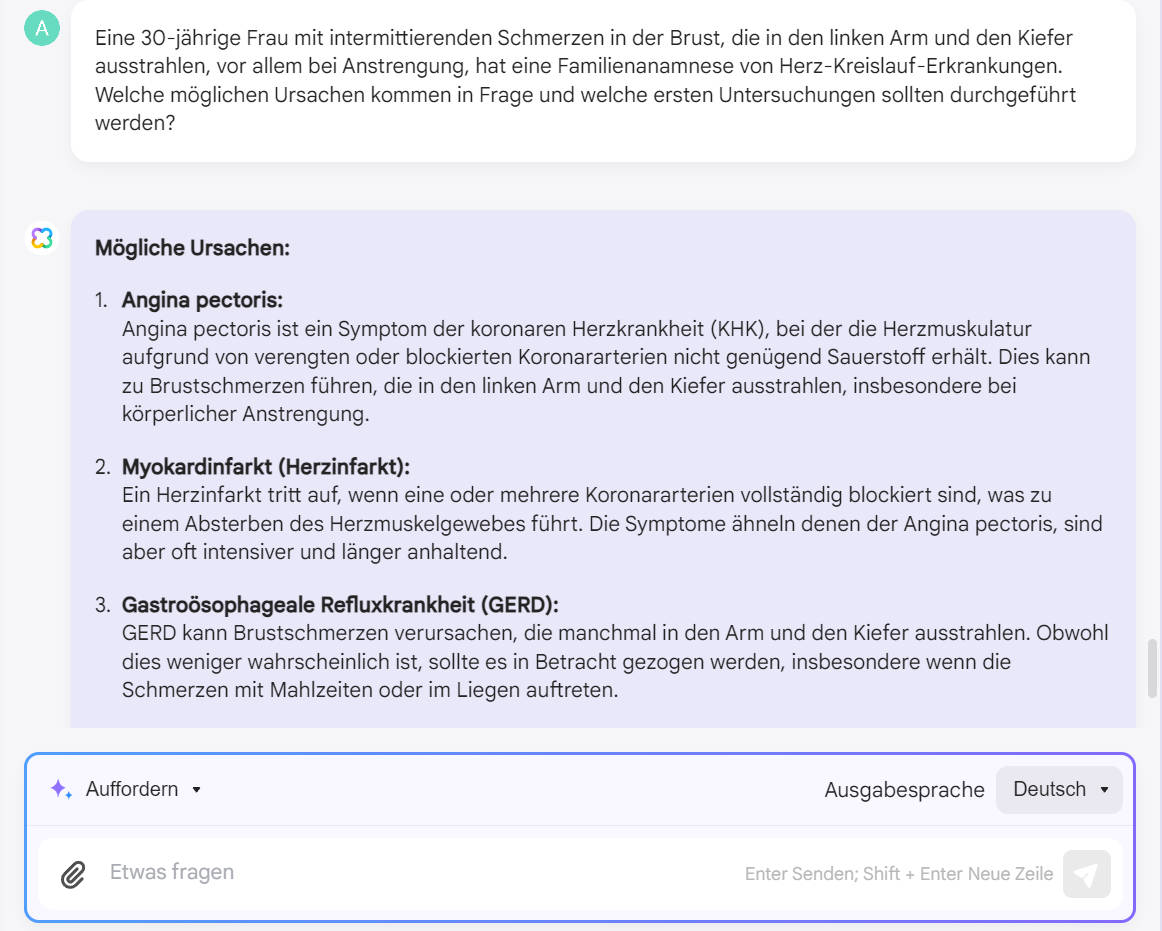Click the chat scrollbar thumb
Screen dimensions: 1162x931
[1152, 668]
